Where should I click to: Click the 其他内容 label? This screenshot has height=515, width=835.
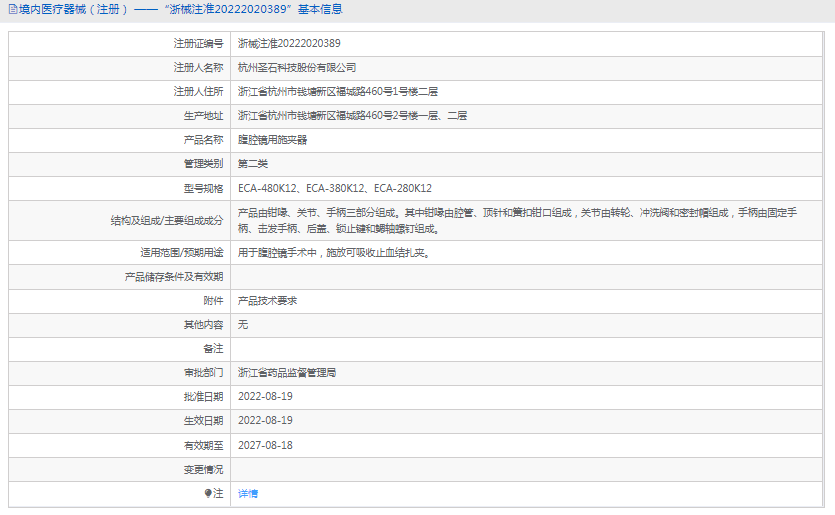pyautogui.click(x=203, y=325)
